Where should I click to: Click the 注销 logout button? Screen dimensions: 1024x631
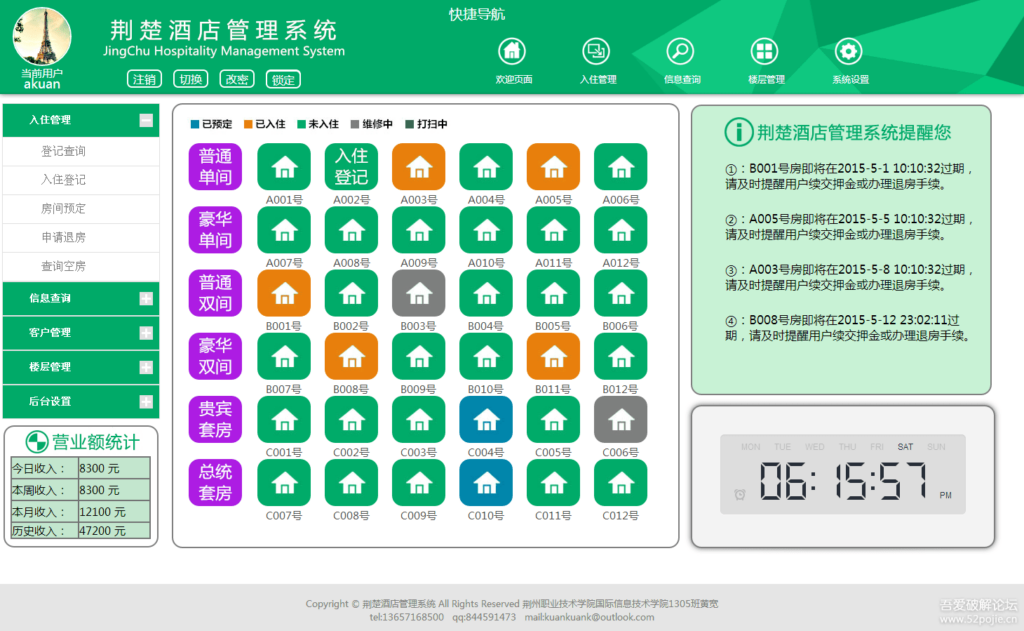144,78
